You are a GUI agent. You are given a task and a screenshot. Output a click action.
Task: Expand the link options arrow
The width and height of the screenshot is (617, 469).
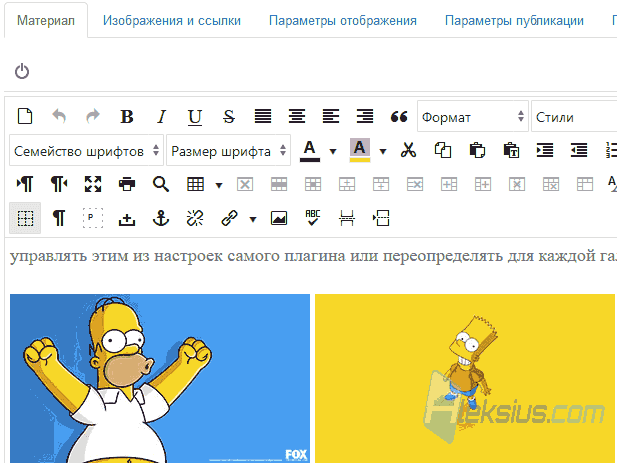tap(253, 219)
